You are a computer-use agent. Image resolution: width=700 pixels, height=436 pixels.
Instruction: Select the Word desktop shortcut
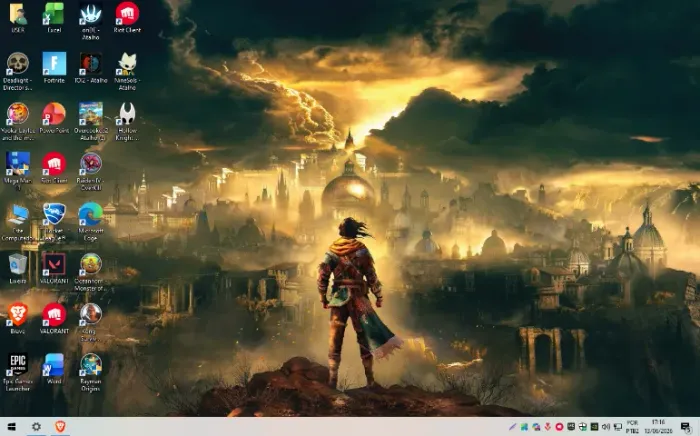pyautogui.click(x=54, y=369)
